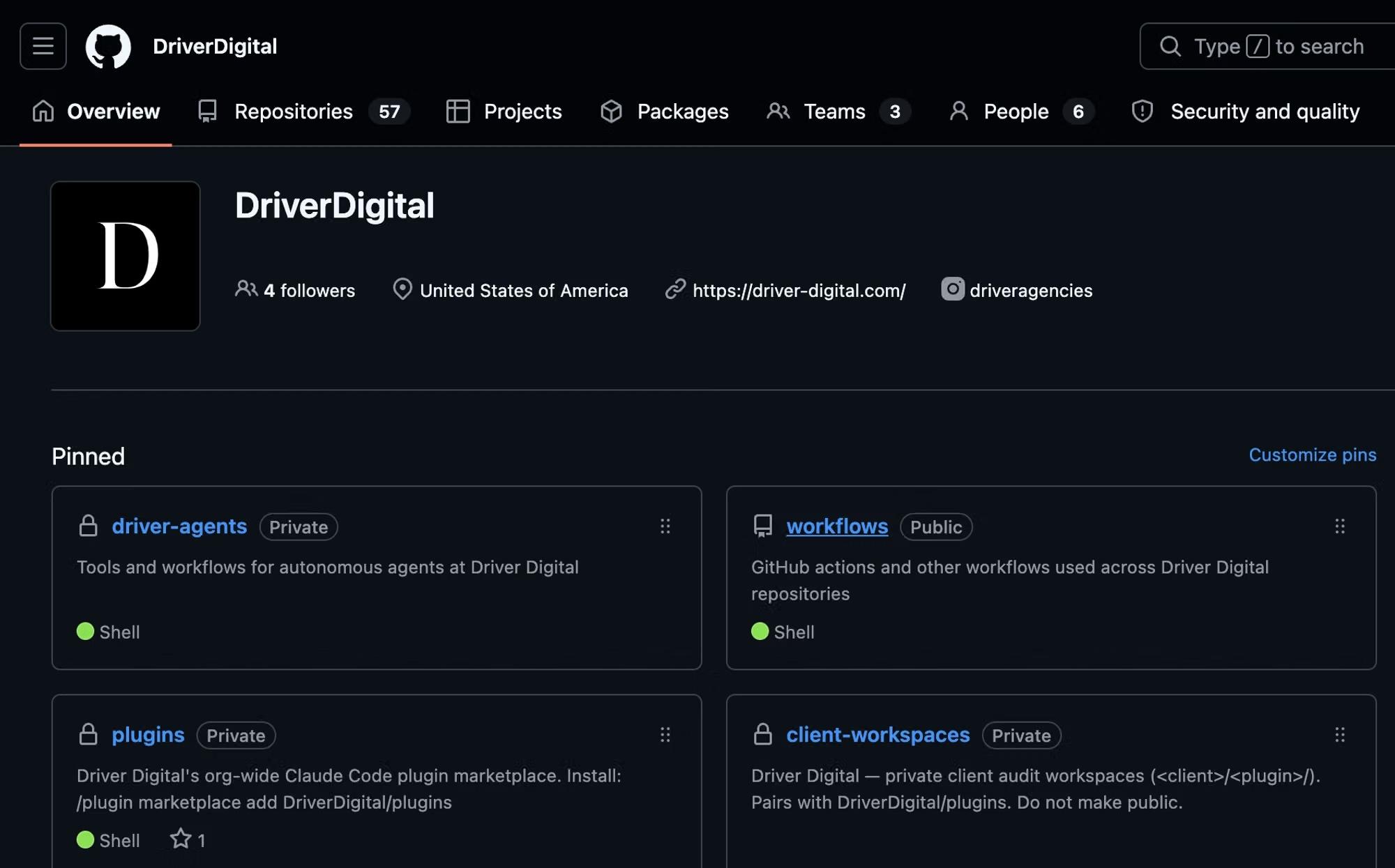Click the Shell language dot on plugins
Viewport: 1395px width, 868px height.
[x=85, y=839]
